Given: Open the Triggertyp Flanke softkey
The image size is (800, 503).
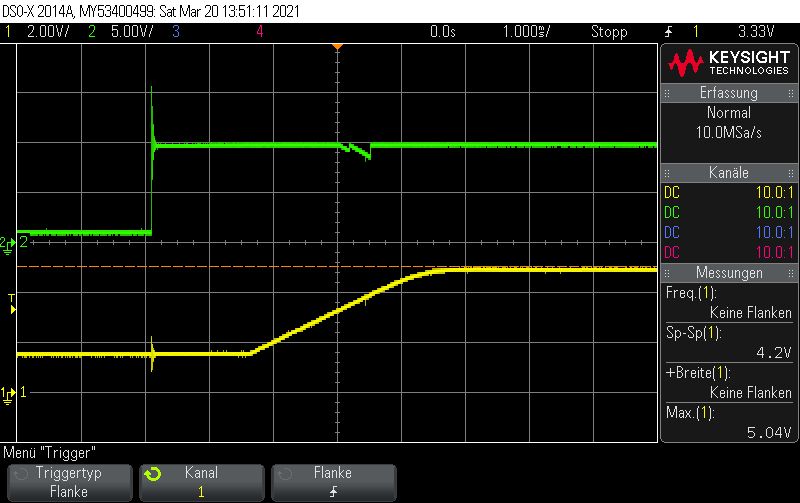Looking at the screenshot, I should point(69,482).
